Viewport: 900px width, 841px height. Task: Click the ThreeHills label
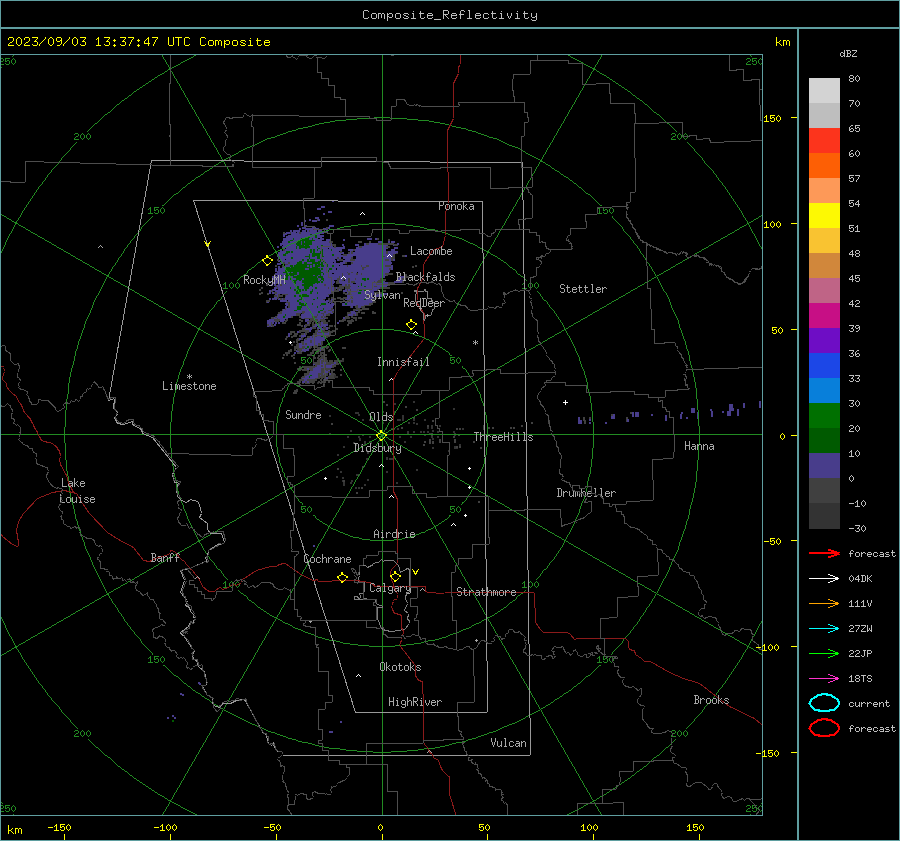[x=503, y=437]
